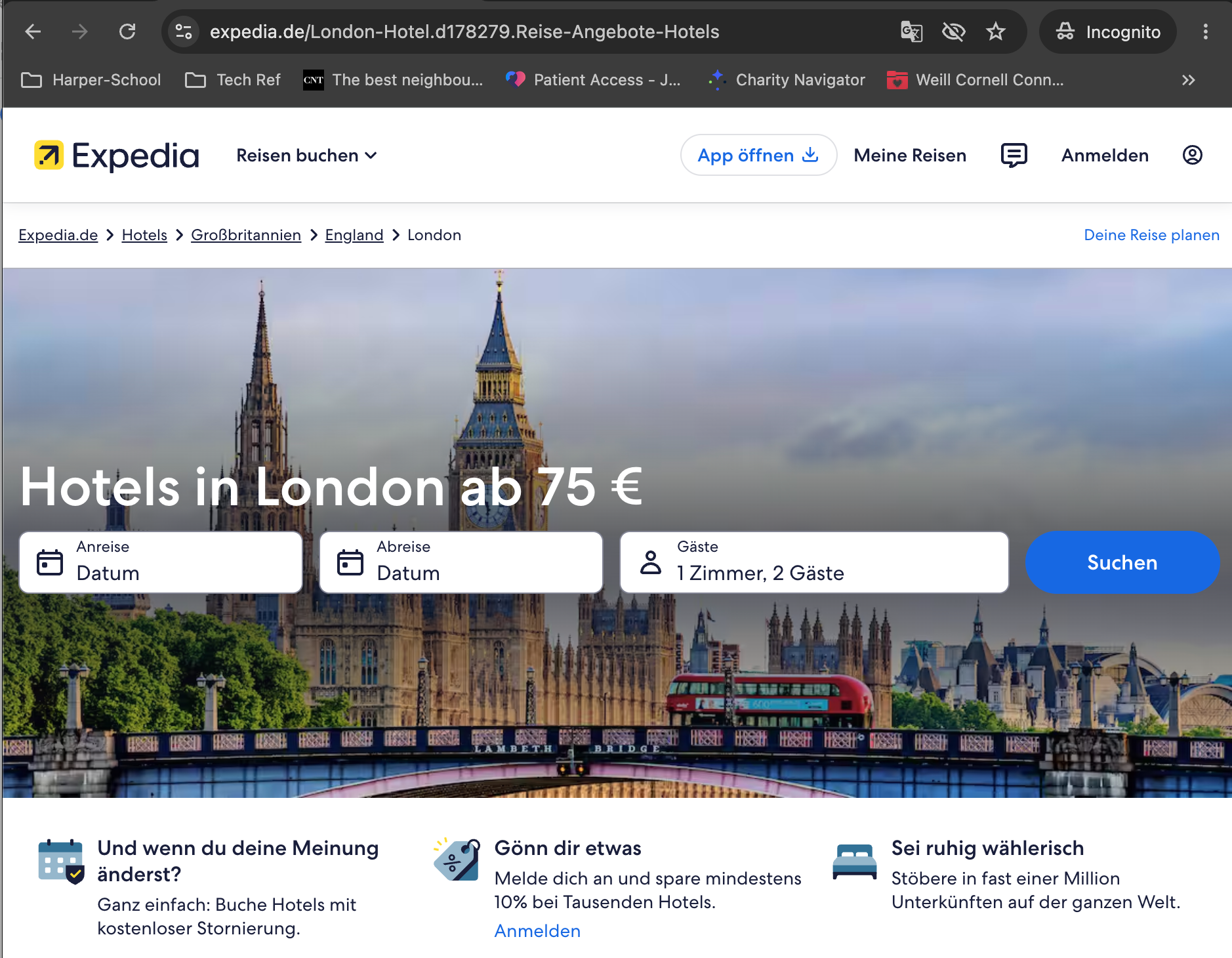
Task: Click the Google Translate icon in address bar
Action: pos(911,31)
